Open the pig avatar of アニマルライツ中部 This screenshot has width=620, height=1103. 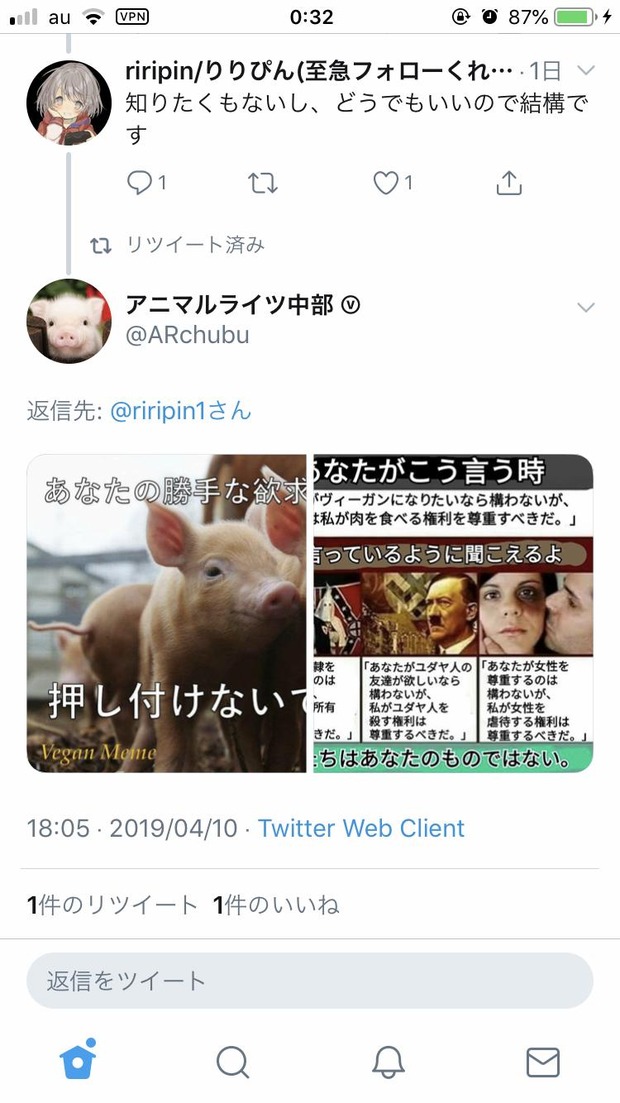click(69, 321)
